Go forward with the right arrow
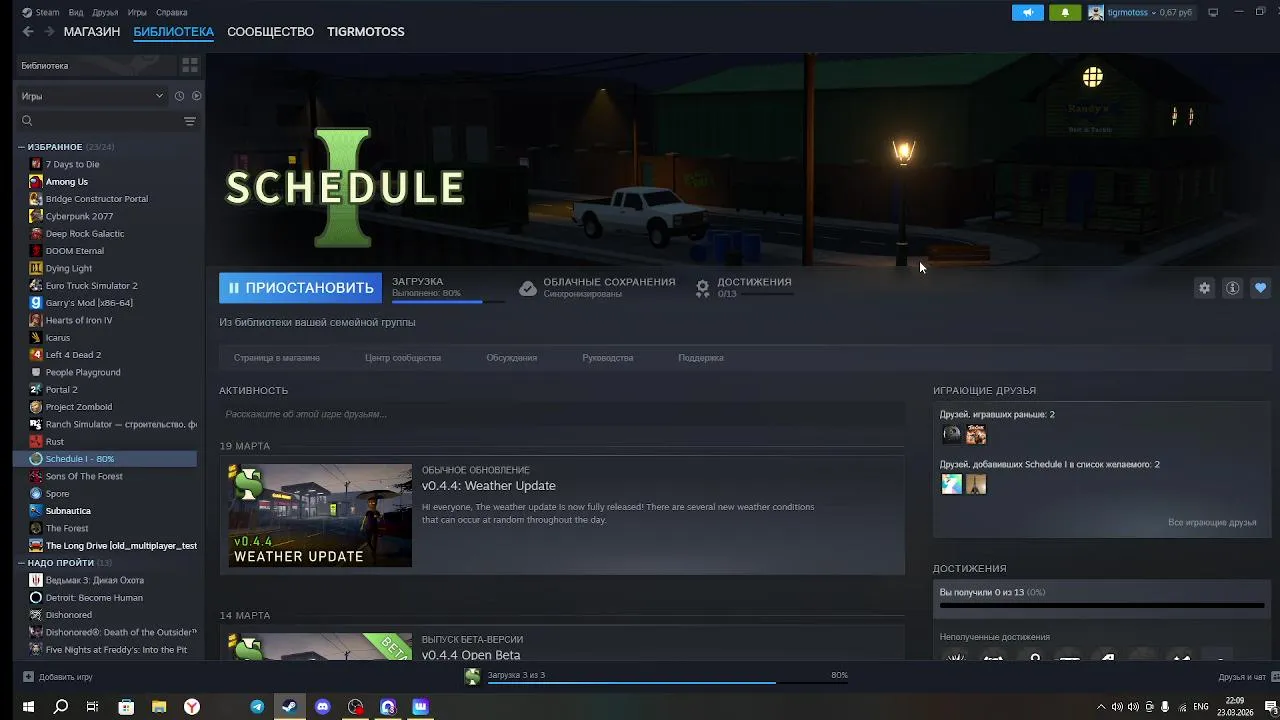Image resolution: width=1280 pixels, height=720 pixels. click(50, 32)
